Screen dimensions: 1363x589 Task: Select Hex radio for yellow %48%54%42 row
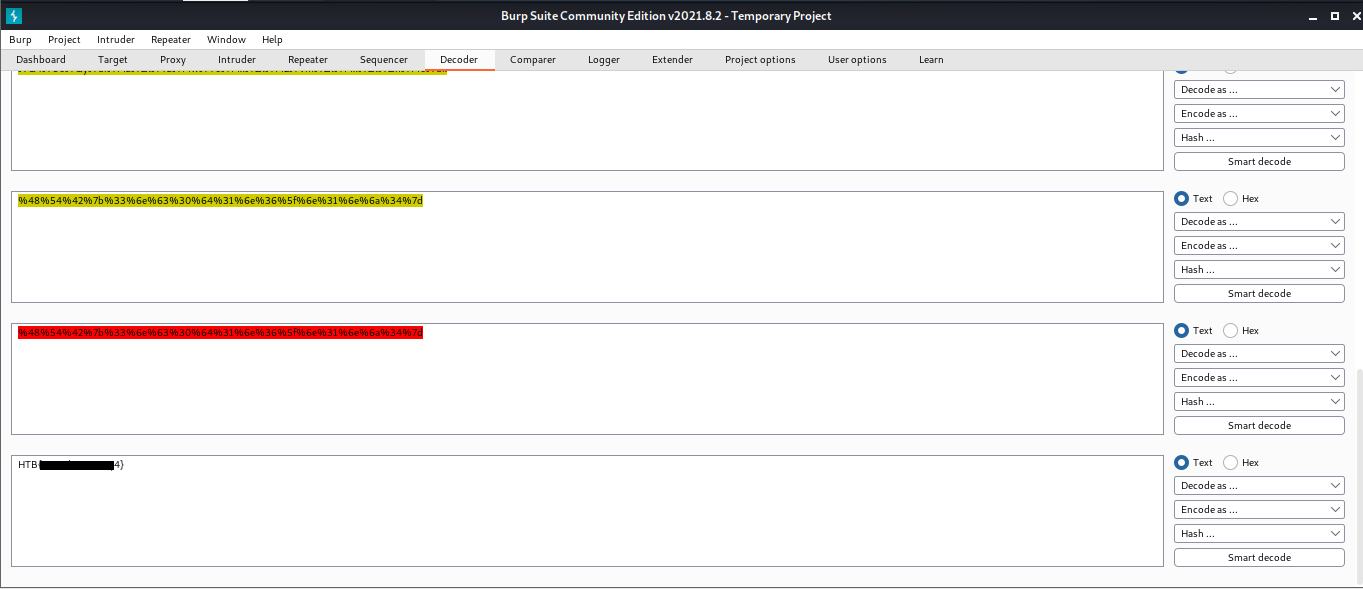1231,198
